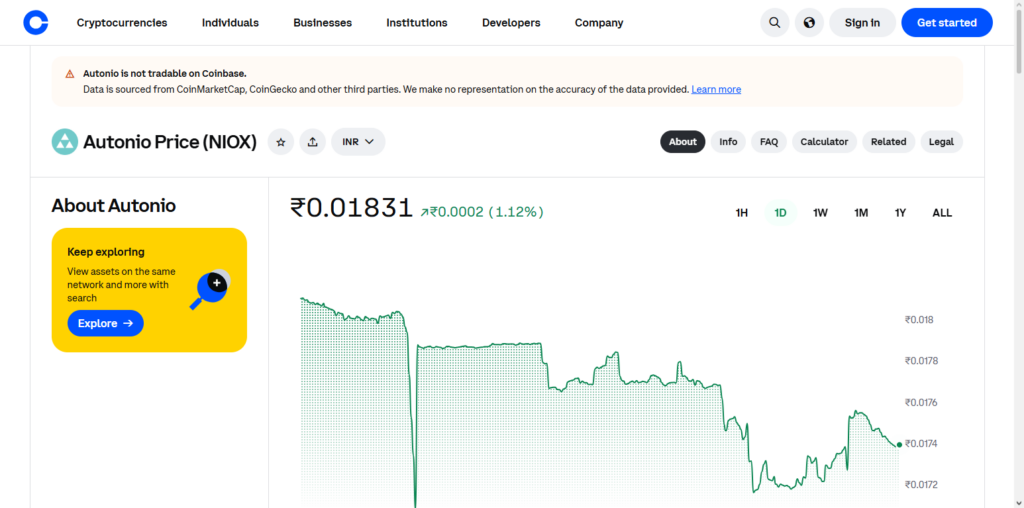Click the ₹0.0002 (1.12%) change text
The image size is (1024, 508).
tap(482, 212)
